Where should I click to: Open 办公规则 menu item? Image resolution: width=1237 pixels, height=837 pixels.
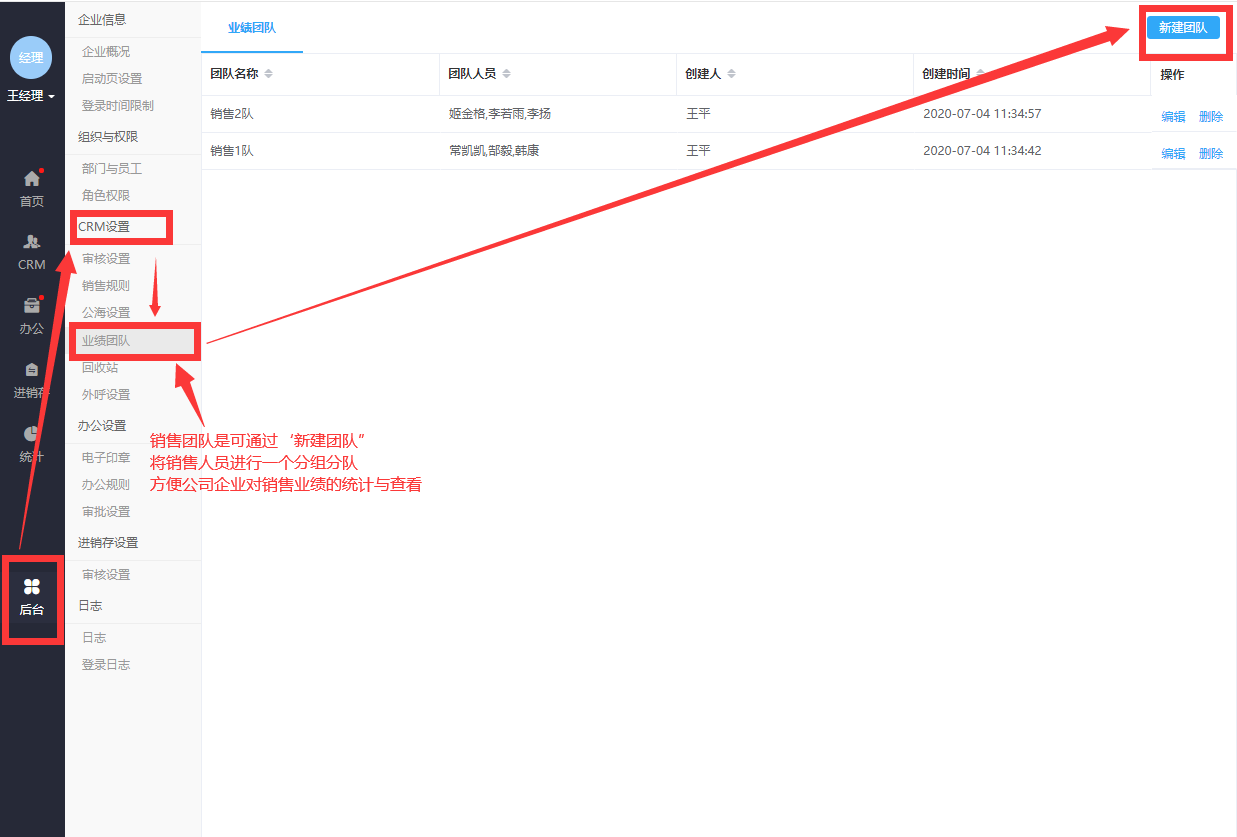(x=106, y=485)
